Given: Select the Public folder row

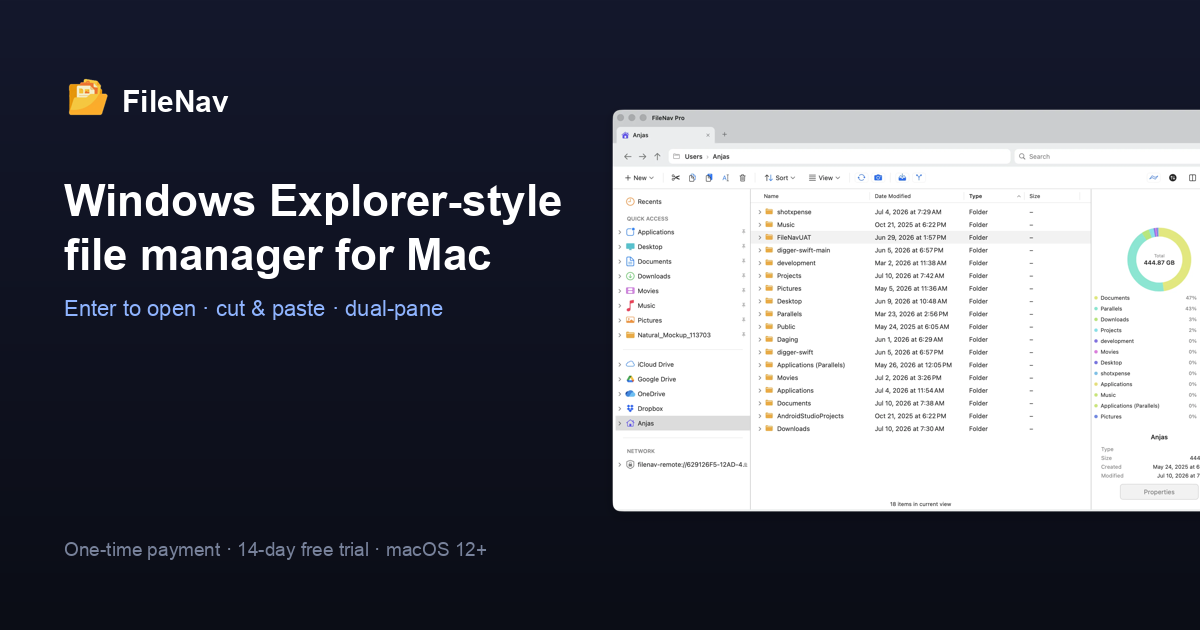Looking at the screenshot, I should click(x=920, y=327).
